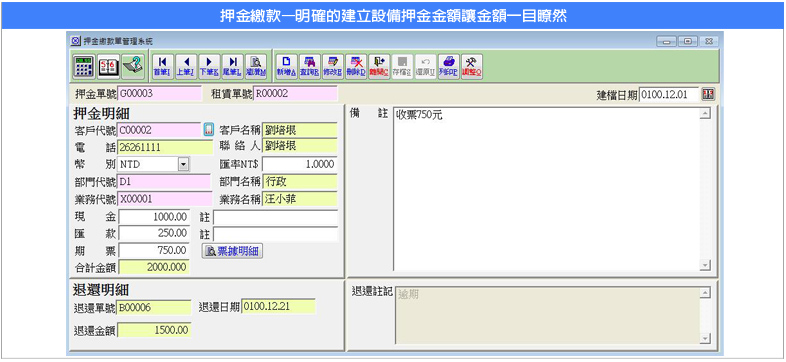Click 退還註記 scrollbar up arrow
Viewport: 786px width, 362px height.
click(706, 293)
